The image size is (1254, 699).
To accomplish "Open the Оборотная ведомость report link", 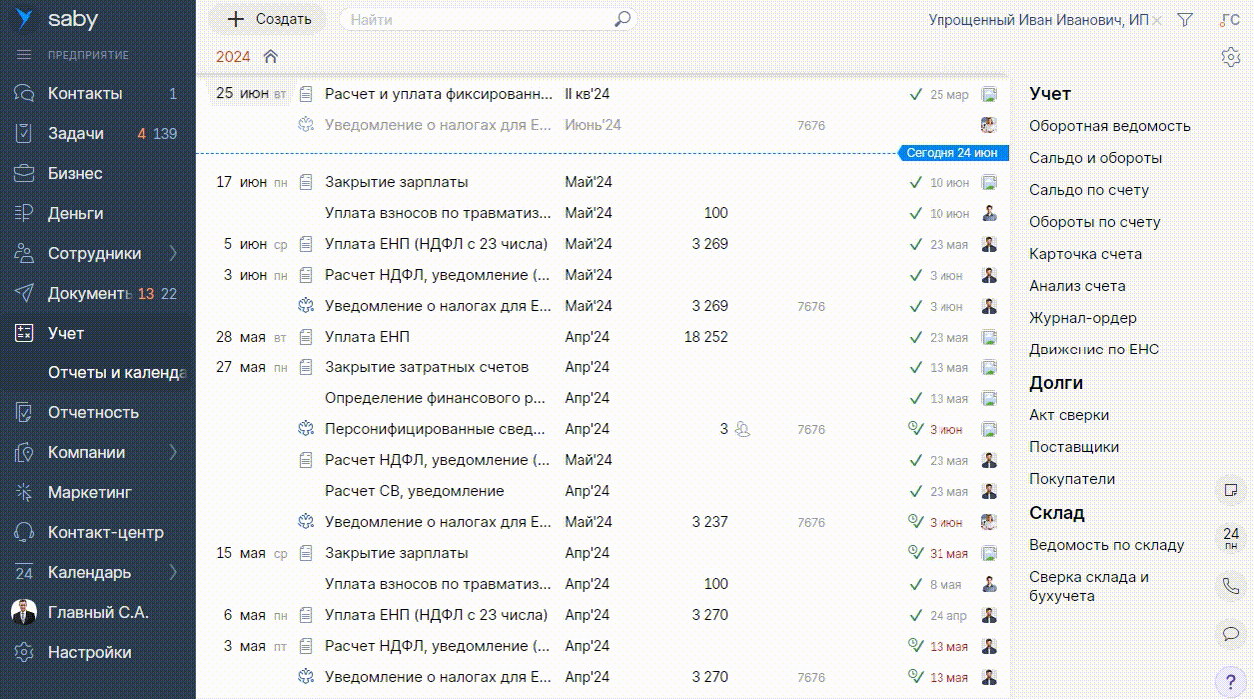I will (x=1109, y=126).
